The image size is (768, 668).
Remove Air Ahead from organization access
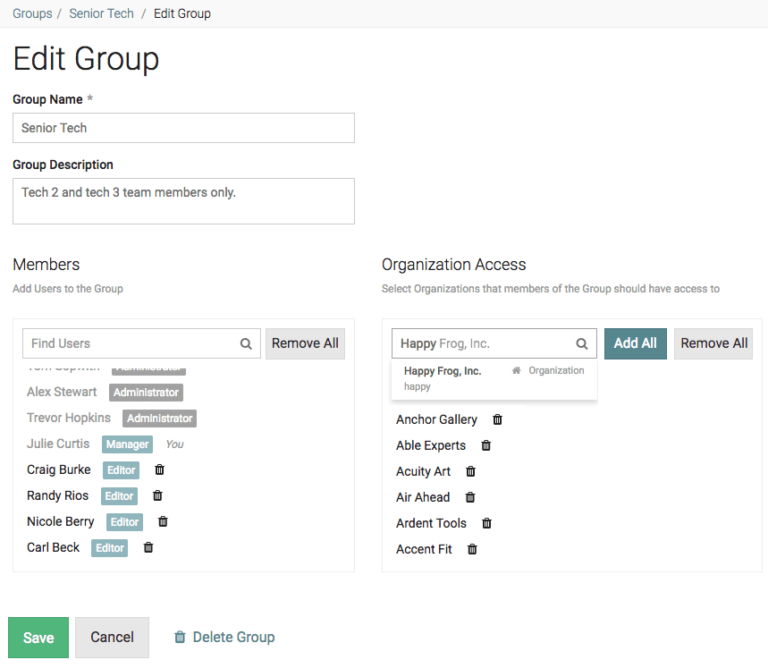click(x=470, y=498)
